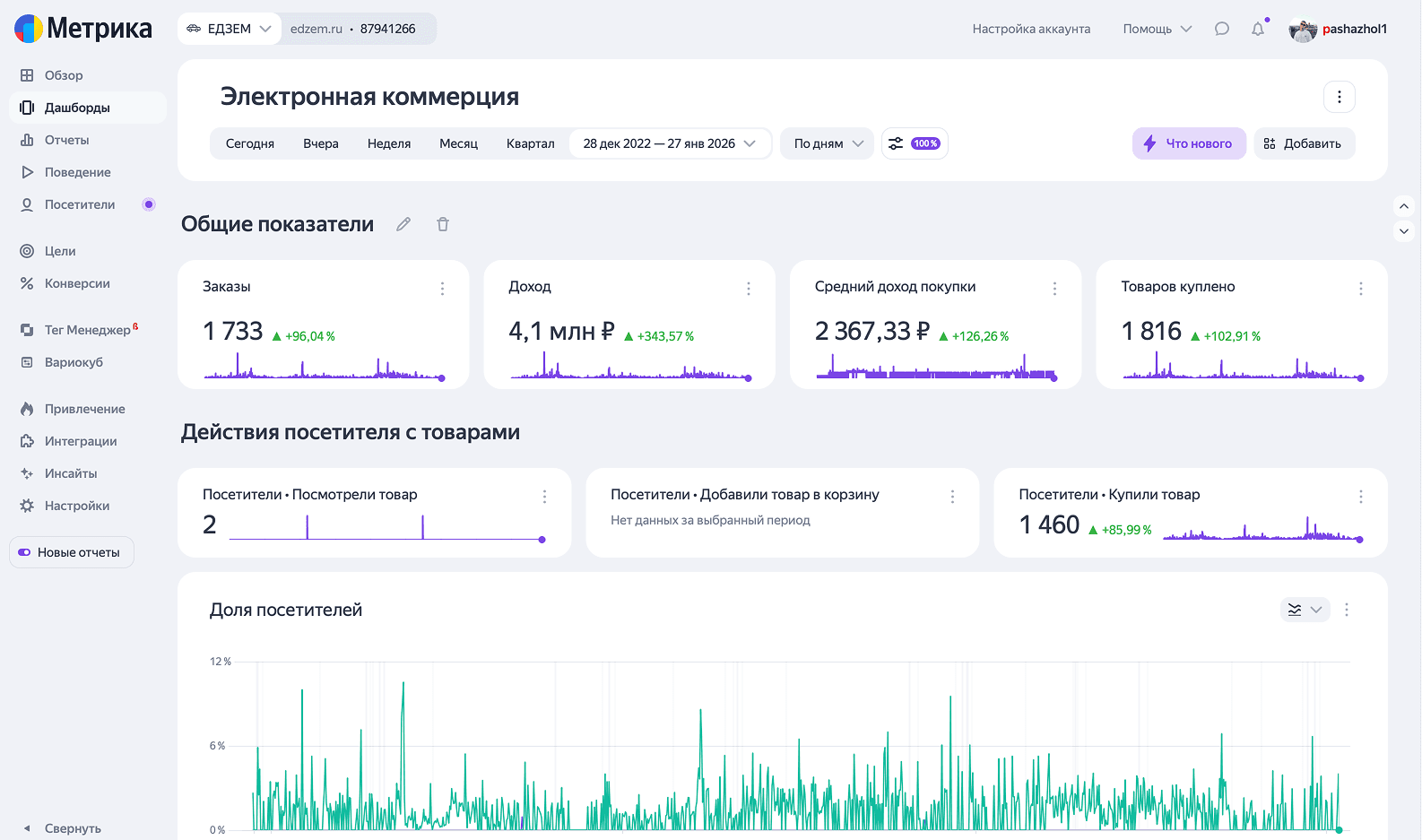The image size is (1422, 840).
Task: Open the notifications bell
Action: coord(1258,29)
